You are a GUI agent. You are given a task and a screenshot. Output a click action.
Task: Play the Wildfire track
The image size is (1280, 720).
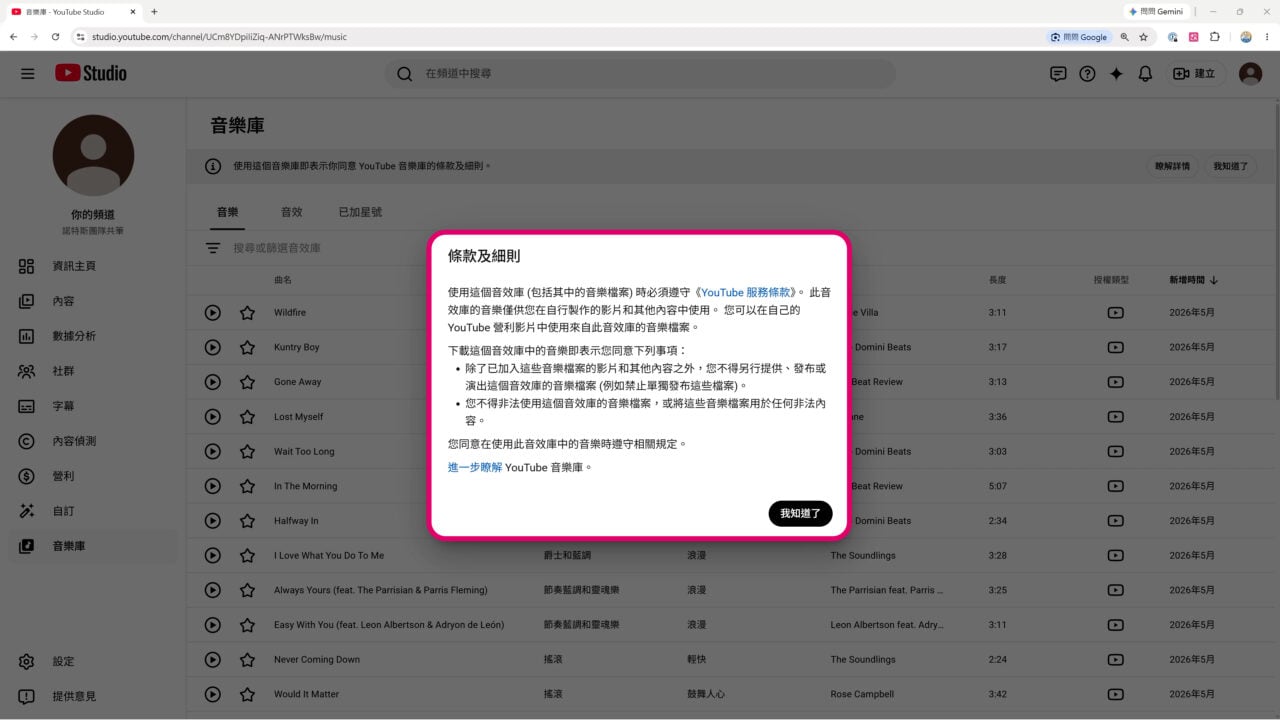point(212,313)
